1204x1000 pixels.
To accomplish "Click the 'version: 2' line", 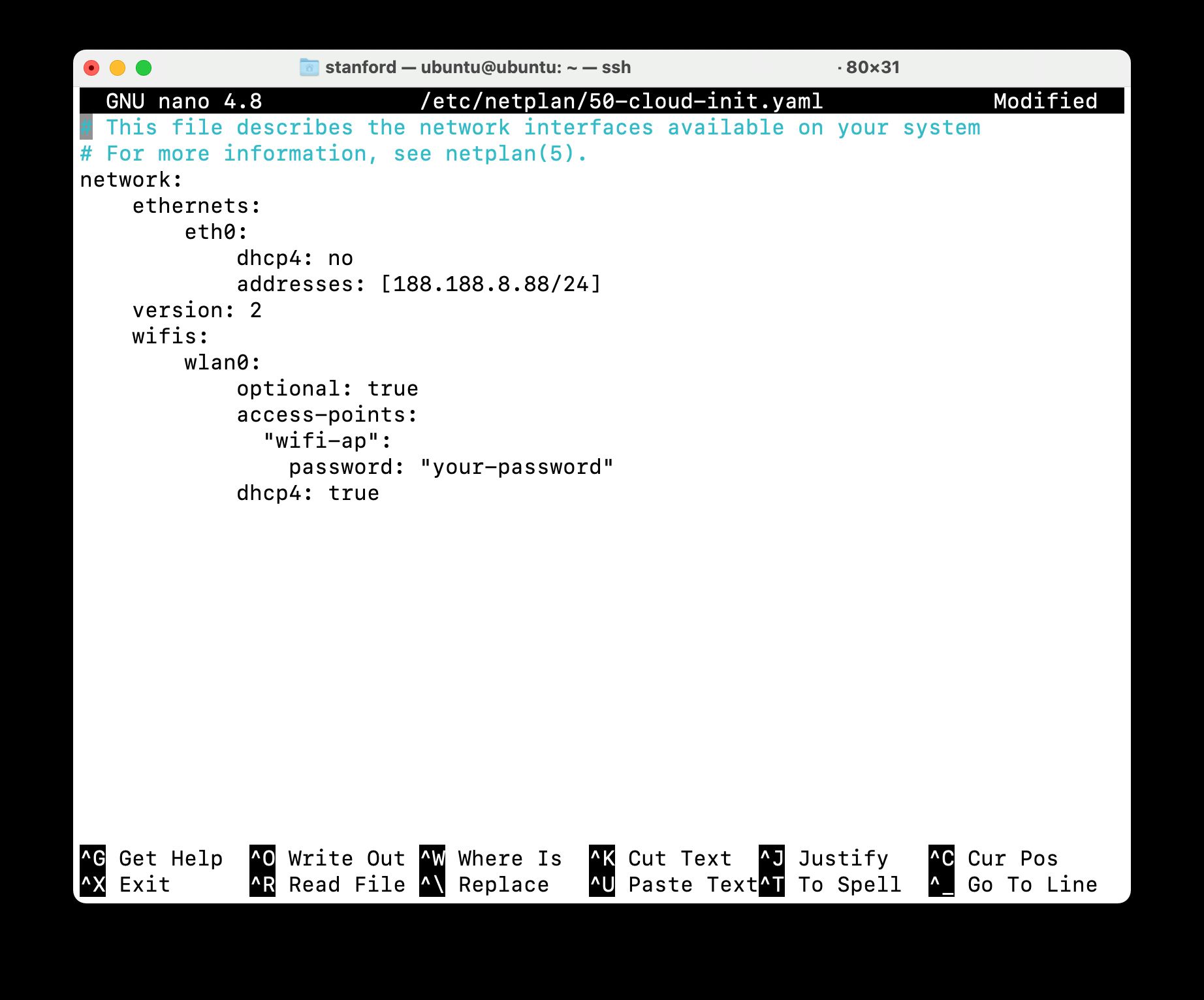I will click(x=197, y=310).
